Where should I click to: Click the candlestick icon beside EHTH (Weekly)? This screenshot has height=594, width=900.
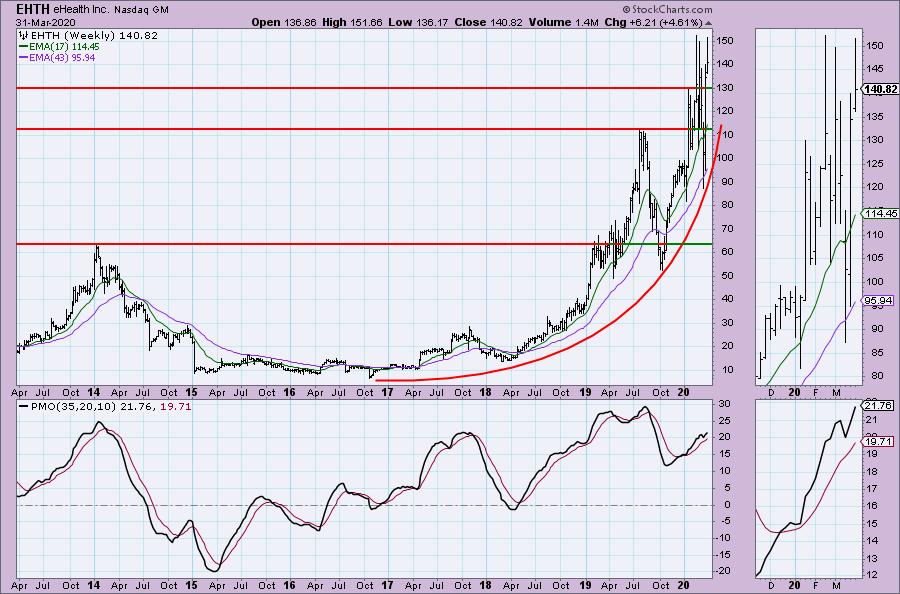point(23,35)
